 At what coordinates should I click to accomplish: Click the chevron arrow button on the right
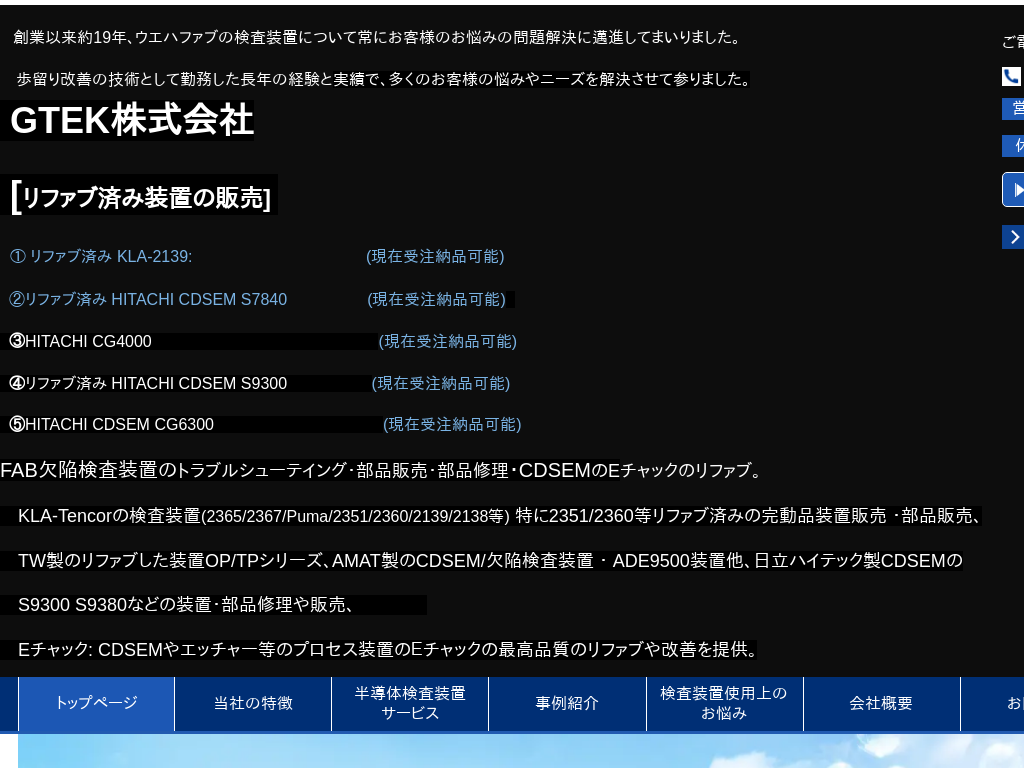[1013, 237]
